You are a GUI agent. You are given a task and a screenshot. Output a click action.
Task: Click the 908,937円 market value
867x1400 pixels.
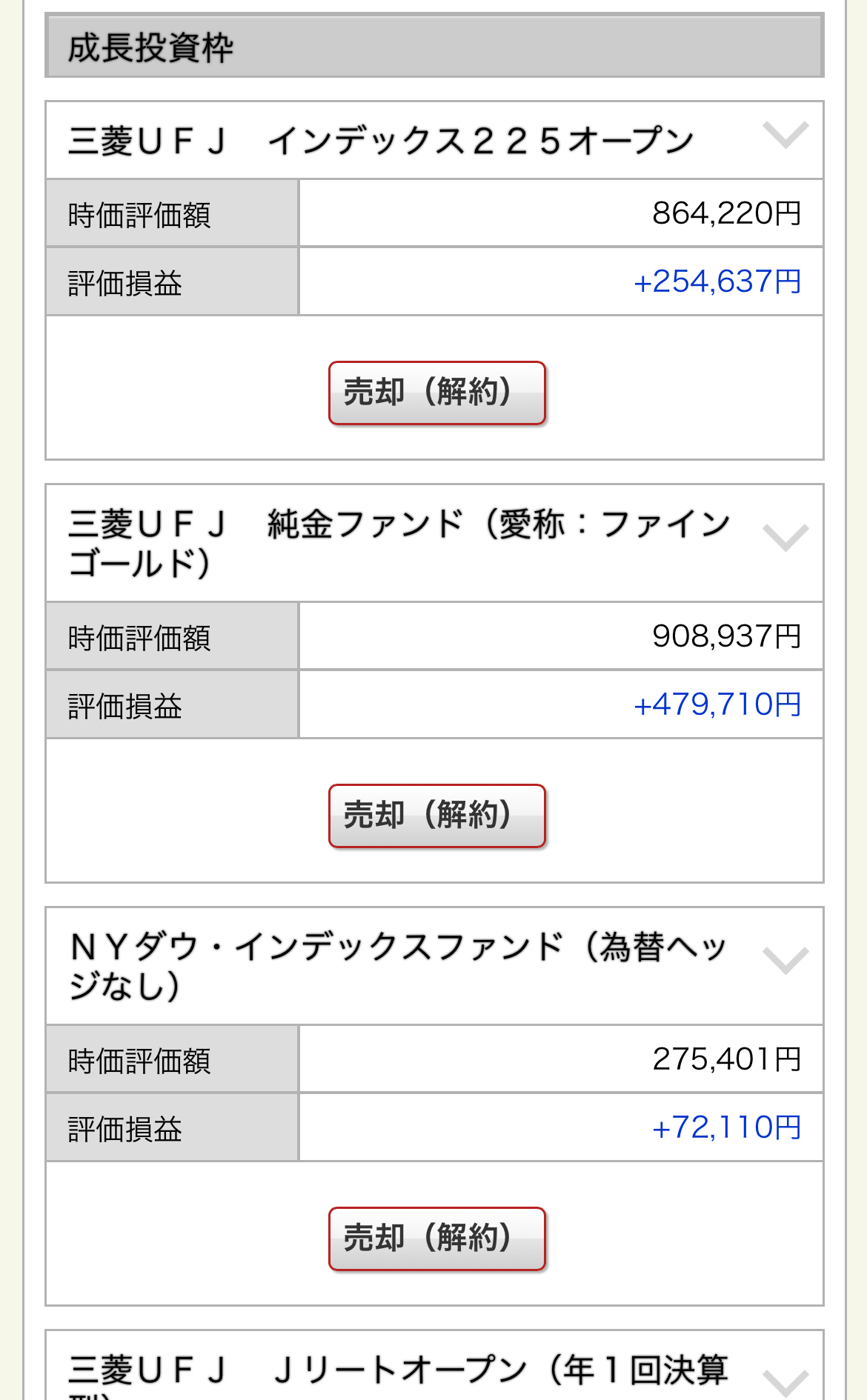click(726, 636)
